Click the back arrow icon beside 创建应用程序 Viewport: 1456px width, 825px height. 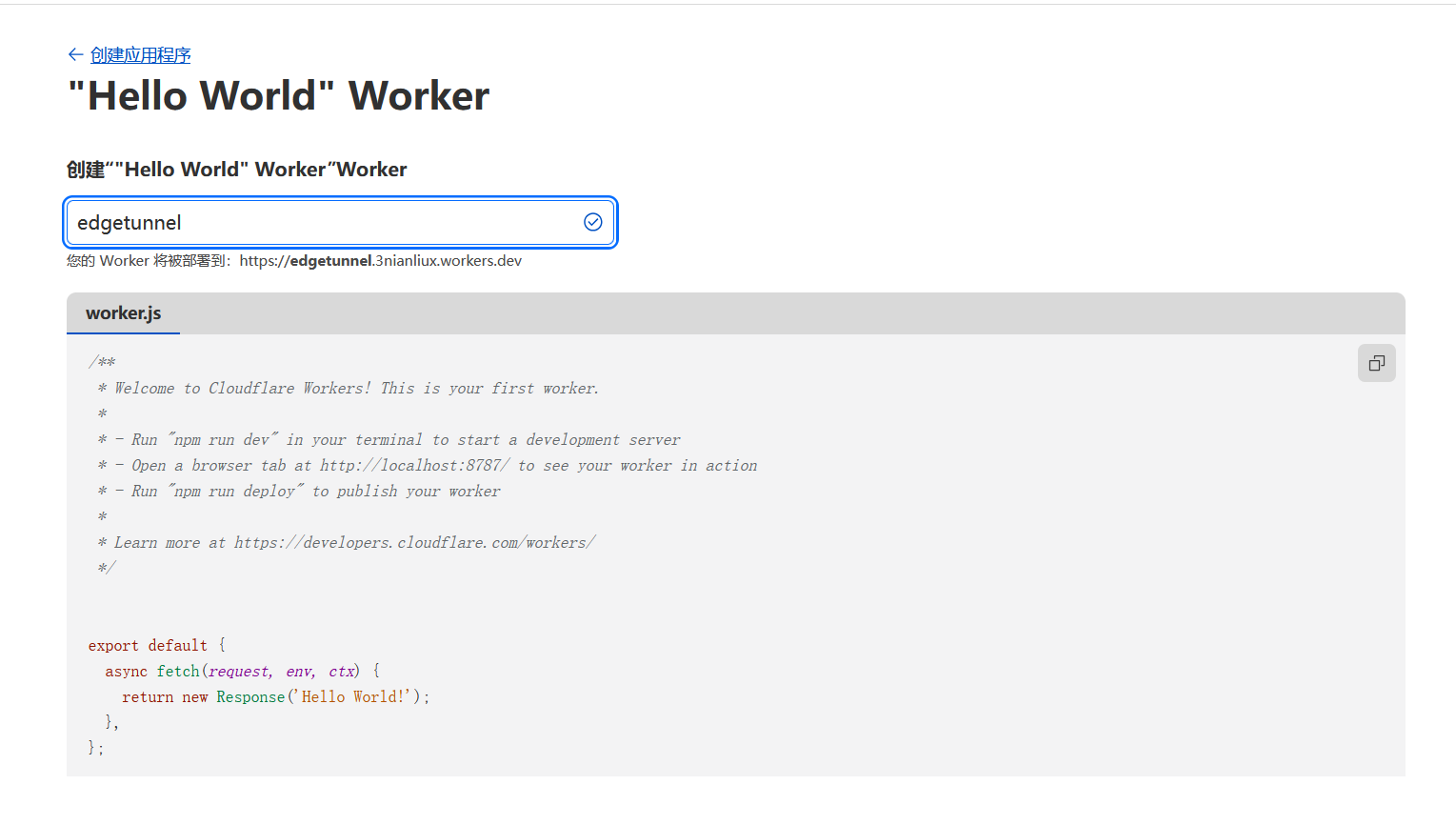pos(75,54)
